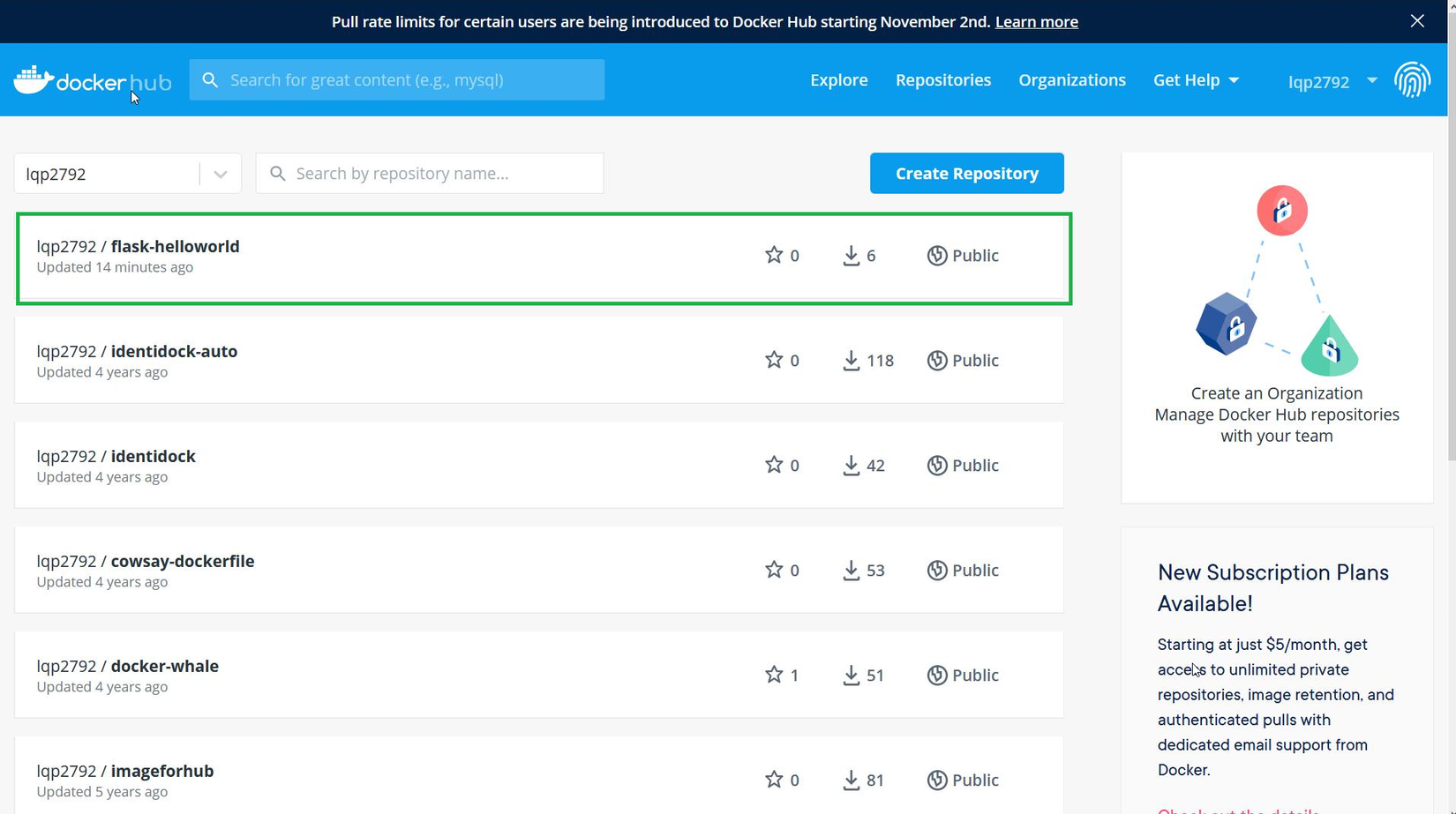Click download icon on identidock-auto row
This screenshot has height=814, width=1456.
point(851,360)
